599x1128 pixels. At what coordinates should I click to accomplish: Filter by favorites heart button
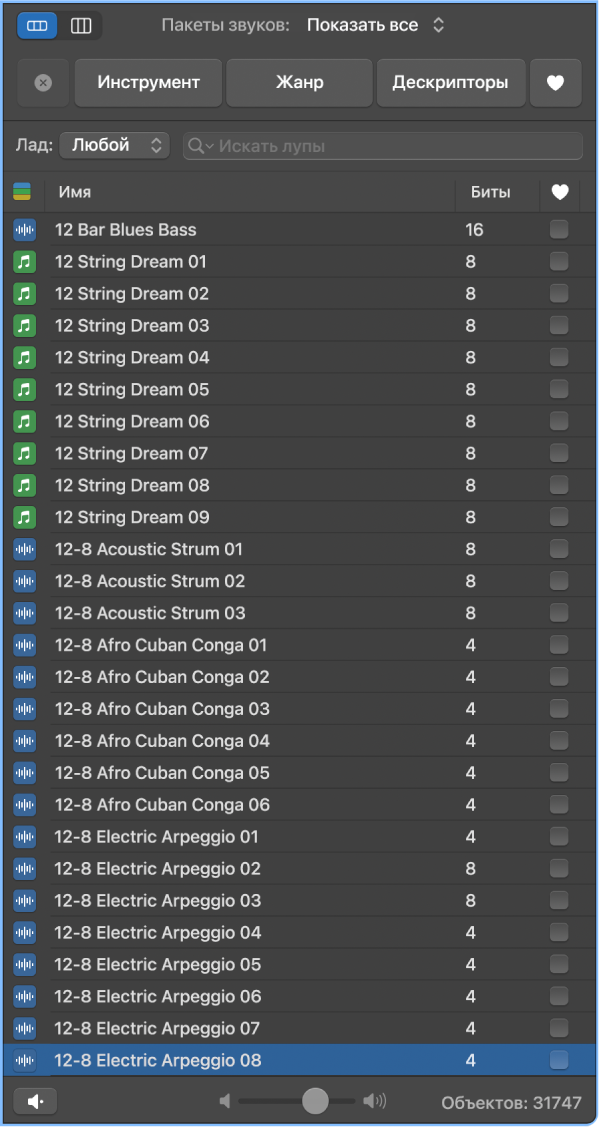555,83
